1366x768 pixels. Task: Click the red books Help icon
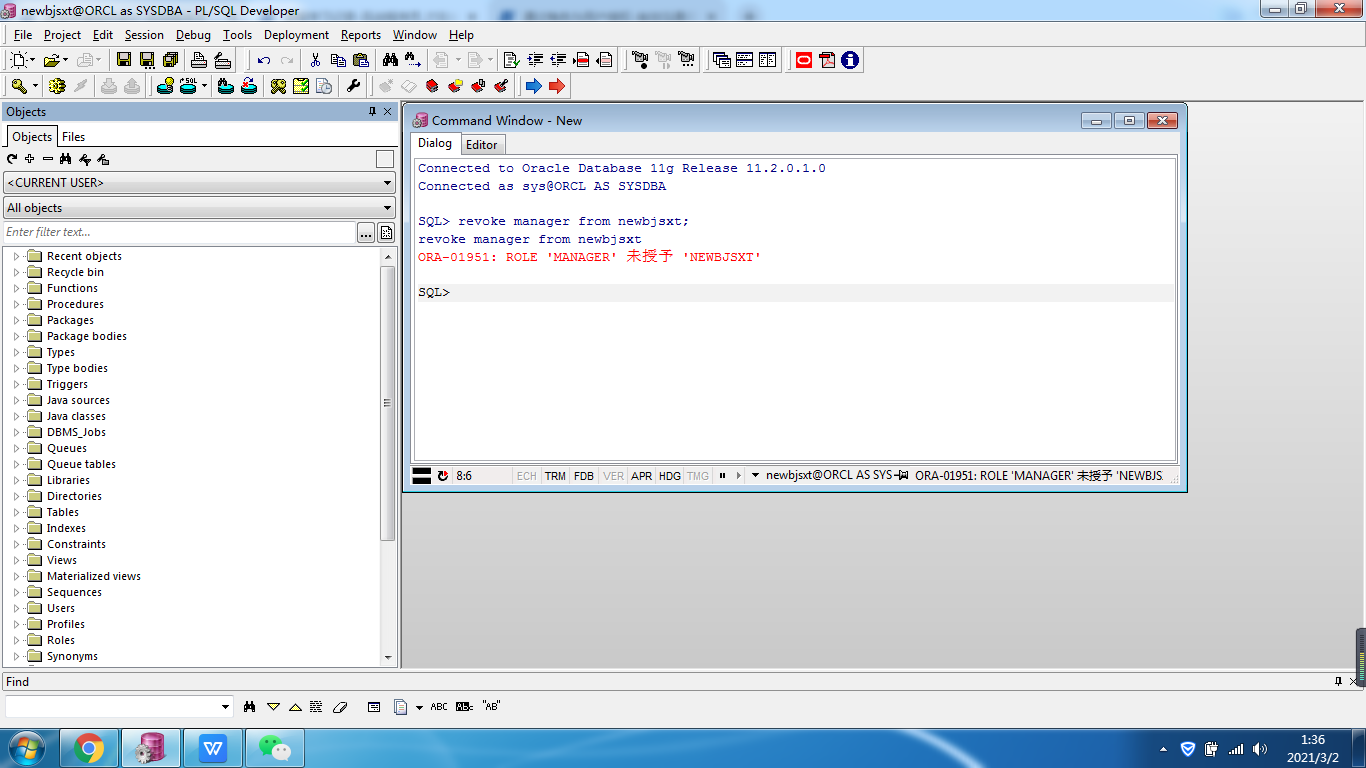[432, 86]
